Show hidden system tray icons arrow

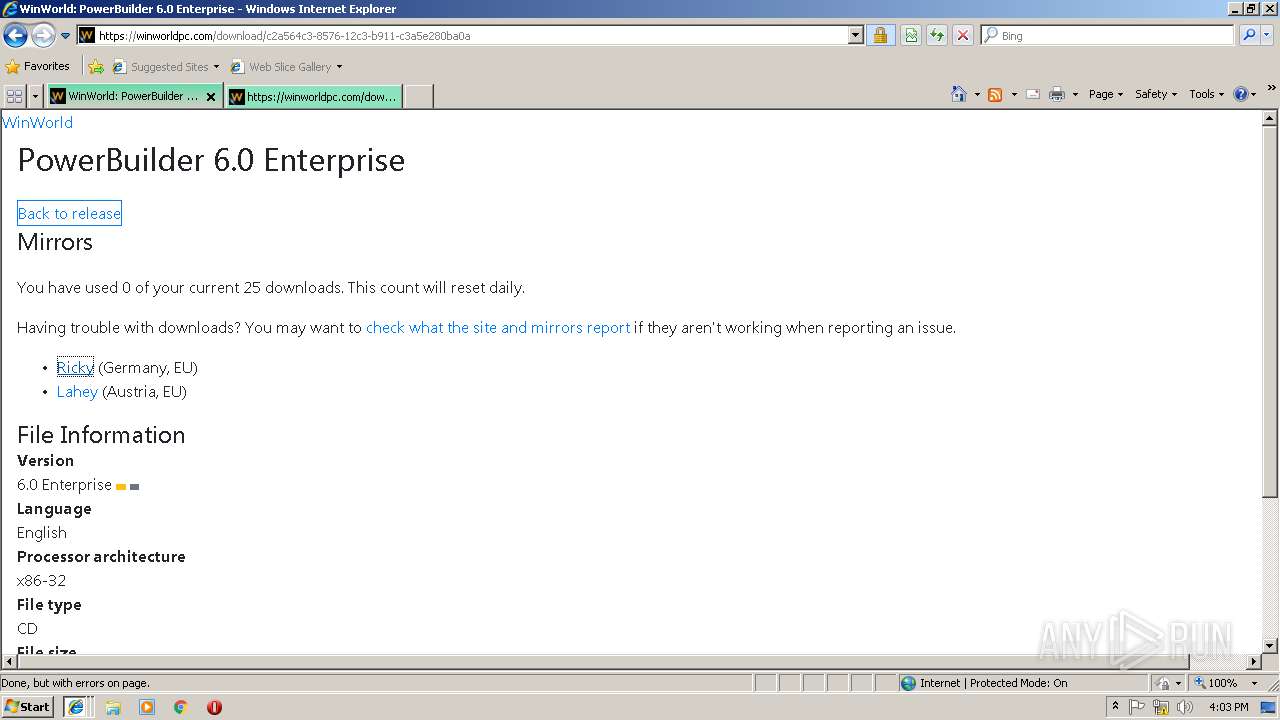1115,706
